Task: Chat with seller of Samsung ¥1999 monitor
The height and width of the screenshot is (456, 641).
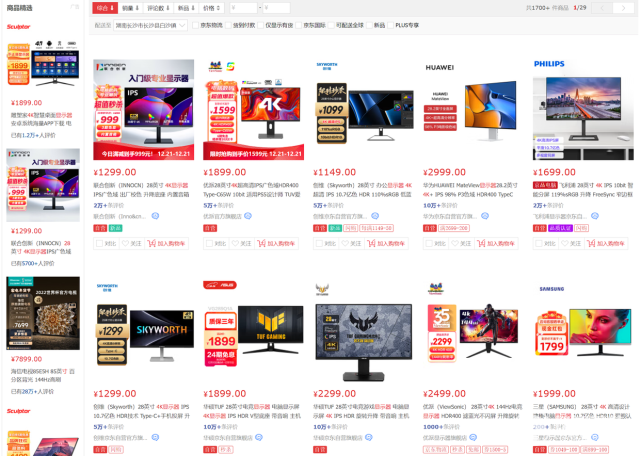Action: coord(595,438)
